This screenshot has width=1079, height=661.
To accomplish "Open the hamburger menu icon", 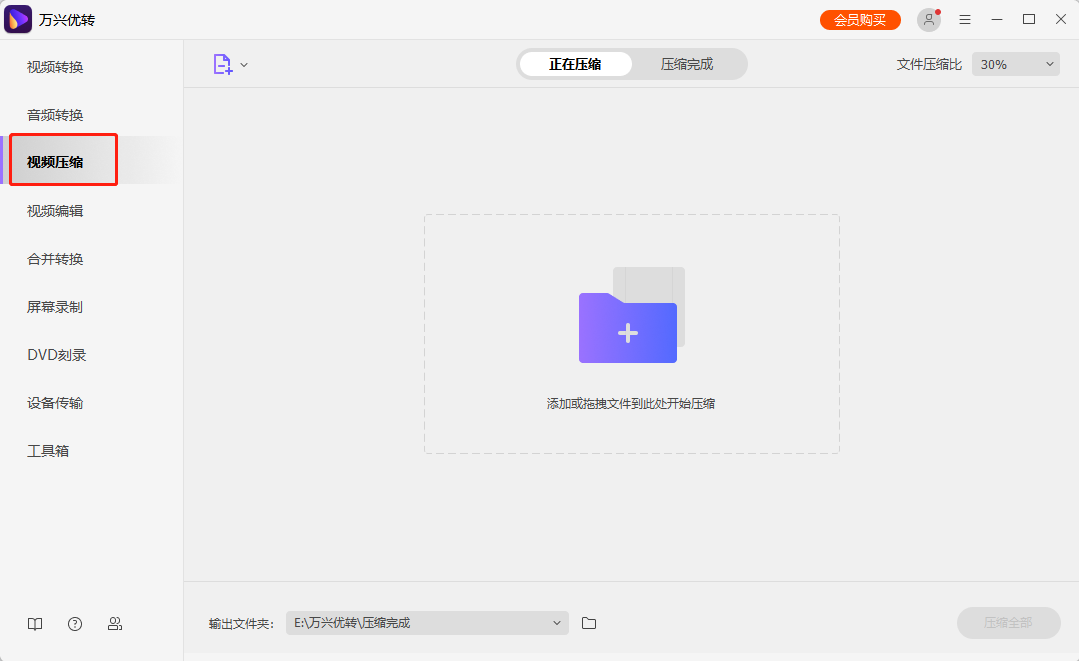I will (x=964, y=19).
